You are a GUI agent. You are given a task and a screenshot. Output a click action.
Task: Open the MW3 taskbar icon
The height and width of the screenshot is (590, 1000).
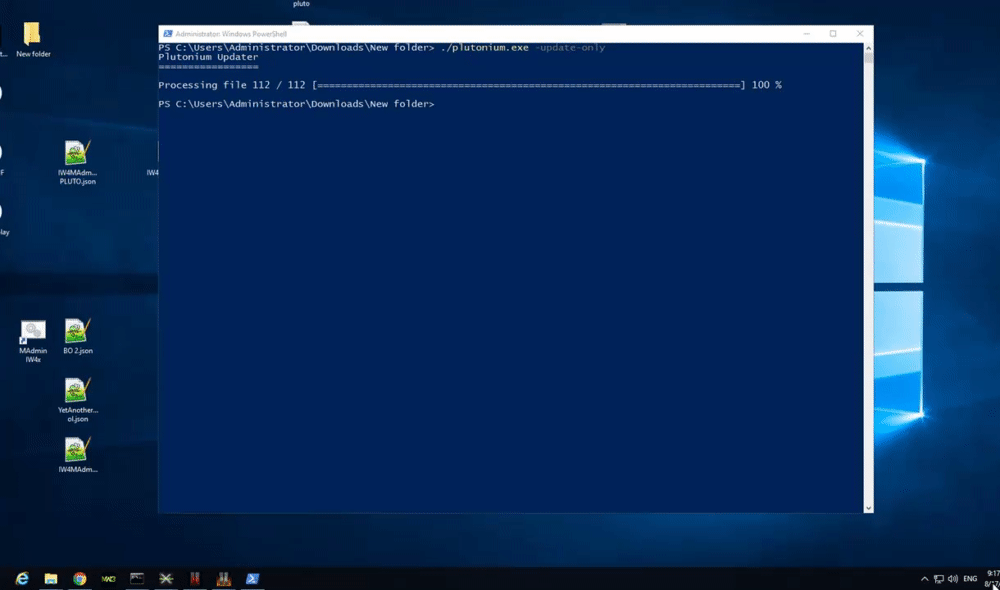pyautogui.click(x=108, y=579)
